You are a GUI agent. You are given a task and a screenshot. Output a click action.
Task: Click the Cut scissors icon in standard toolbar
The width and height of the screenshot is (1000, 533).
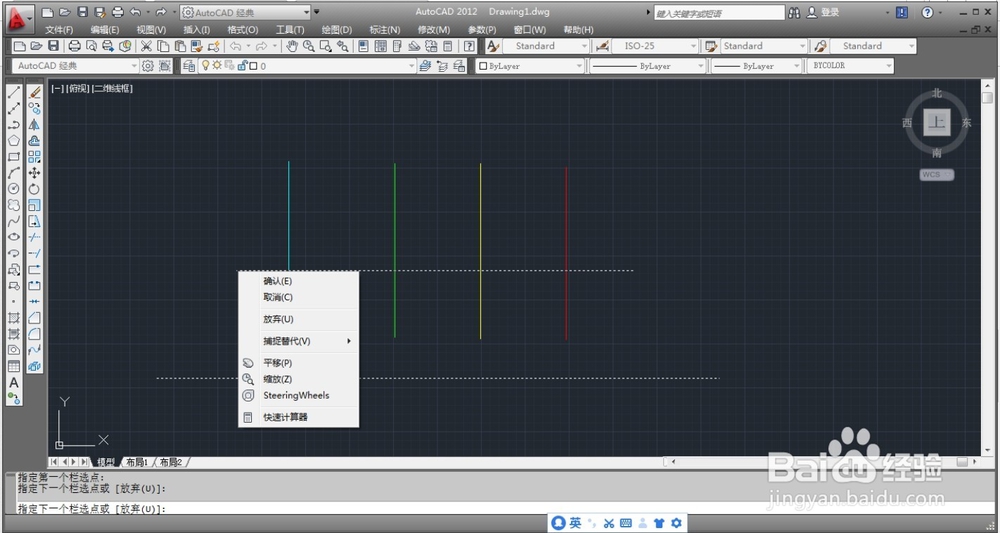tap(146, 46)
